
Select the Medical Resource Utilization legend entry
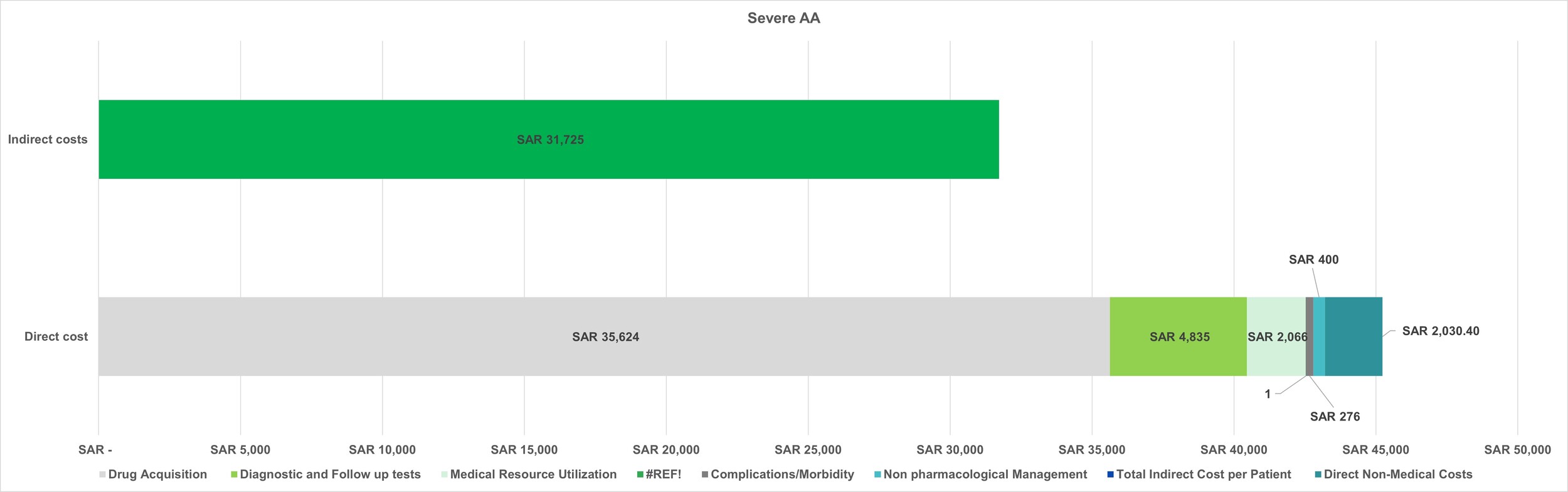click(x=532, y=475)
